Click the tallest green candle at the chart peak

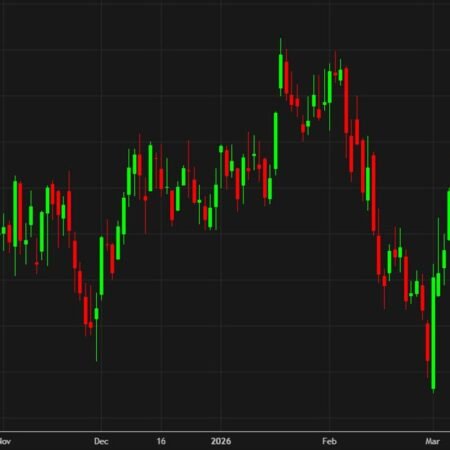(281, 71)
